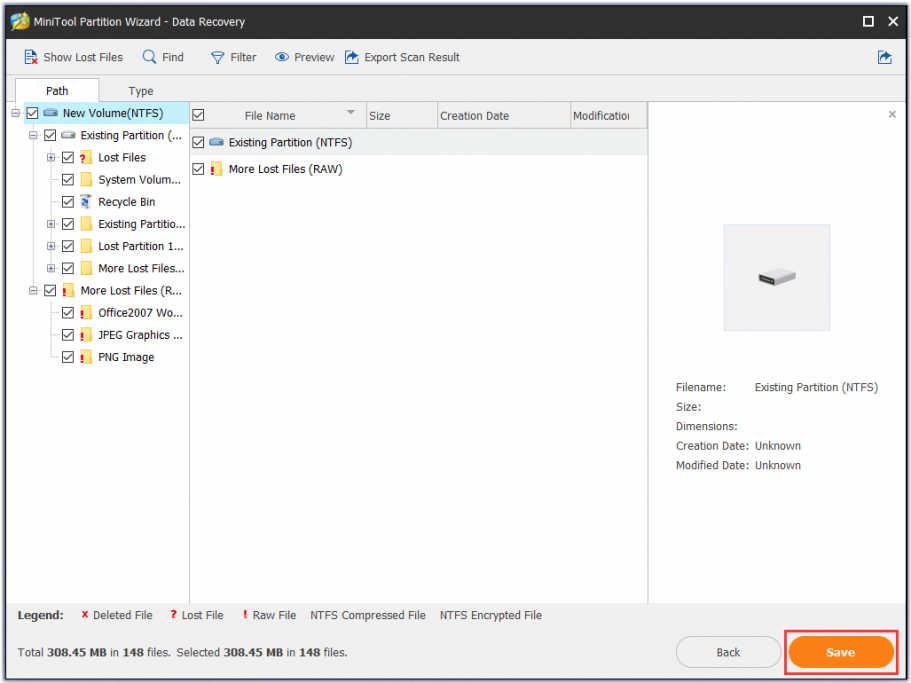Click the Show Lost Files icon

(x=30, y=57)
